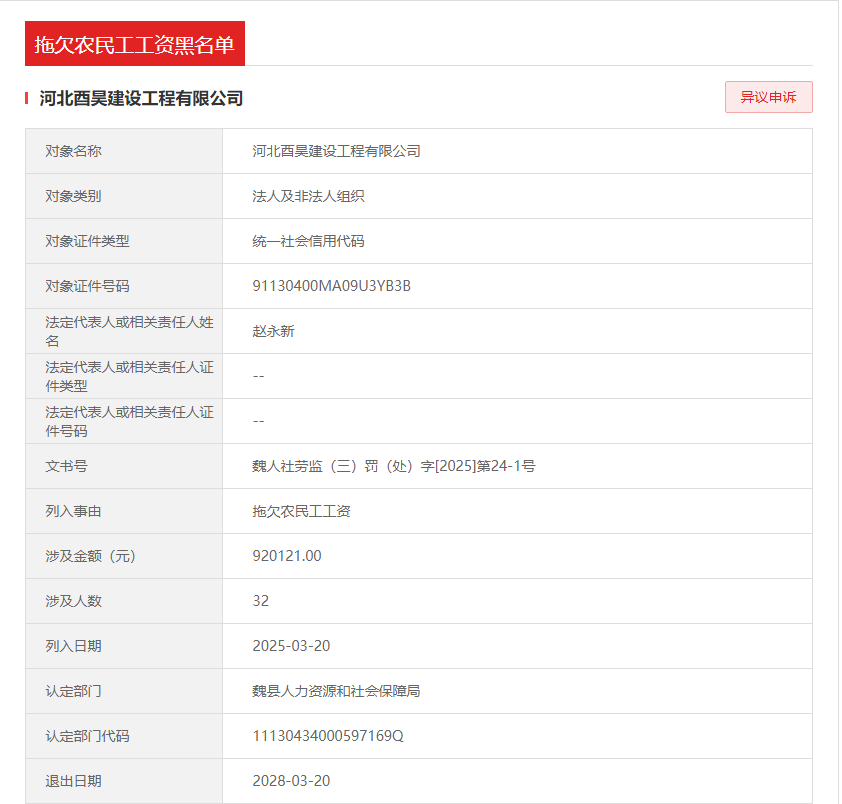Click the listing date 2025-03-20

[291, 646]
